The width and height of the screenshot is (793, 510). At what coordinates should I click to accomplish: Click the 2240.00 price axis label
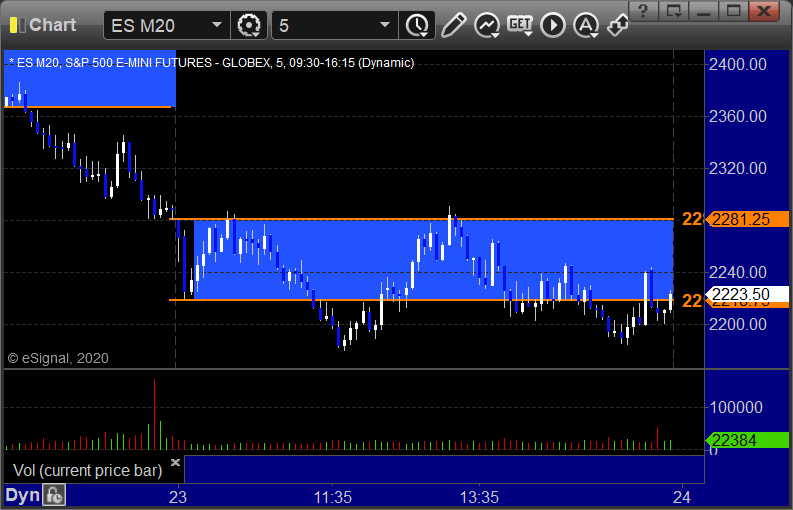coord(737,272)
